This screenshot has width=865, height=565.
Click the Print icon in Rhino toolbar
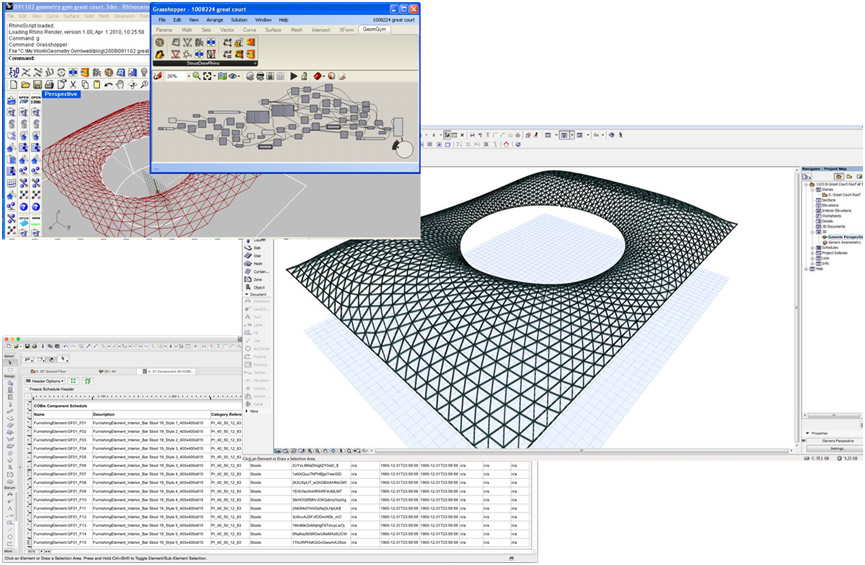pyautogui.click(x=49, y=84)
